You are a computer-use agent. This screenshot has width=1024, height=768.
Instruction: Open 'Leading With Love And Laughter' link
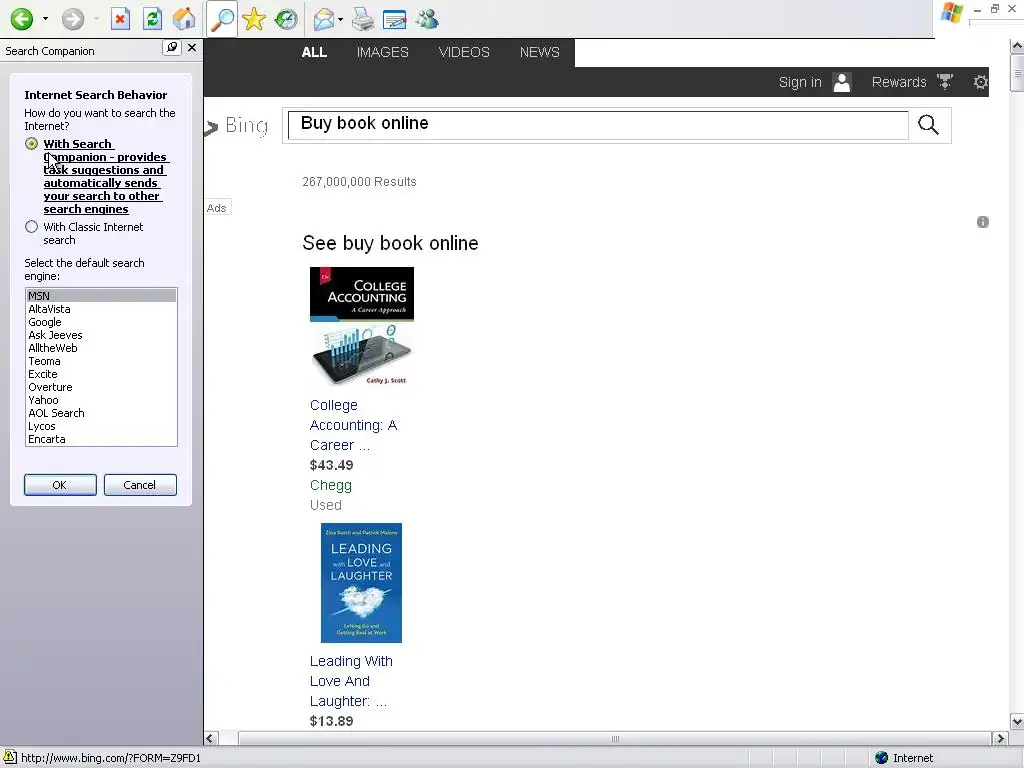tap(351, 681)
